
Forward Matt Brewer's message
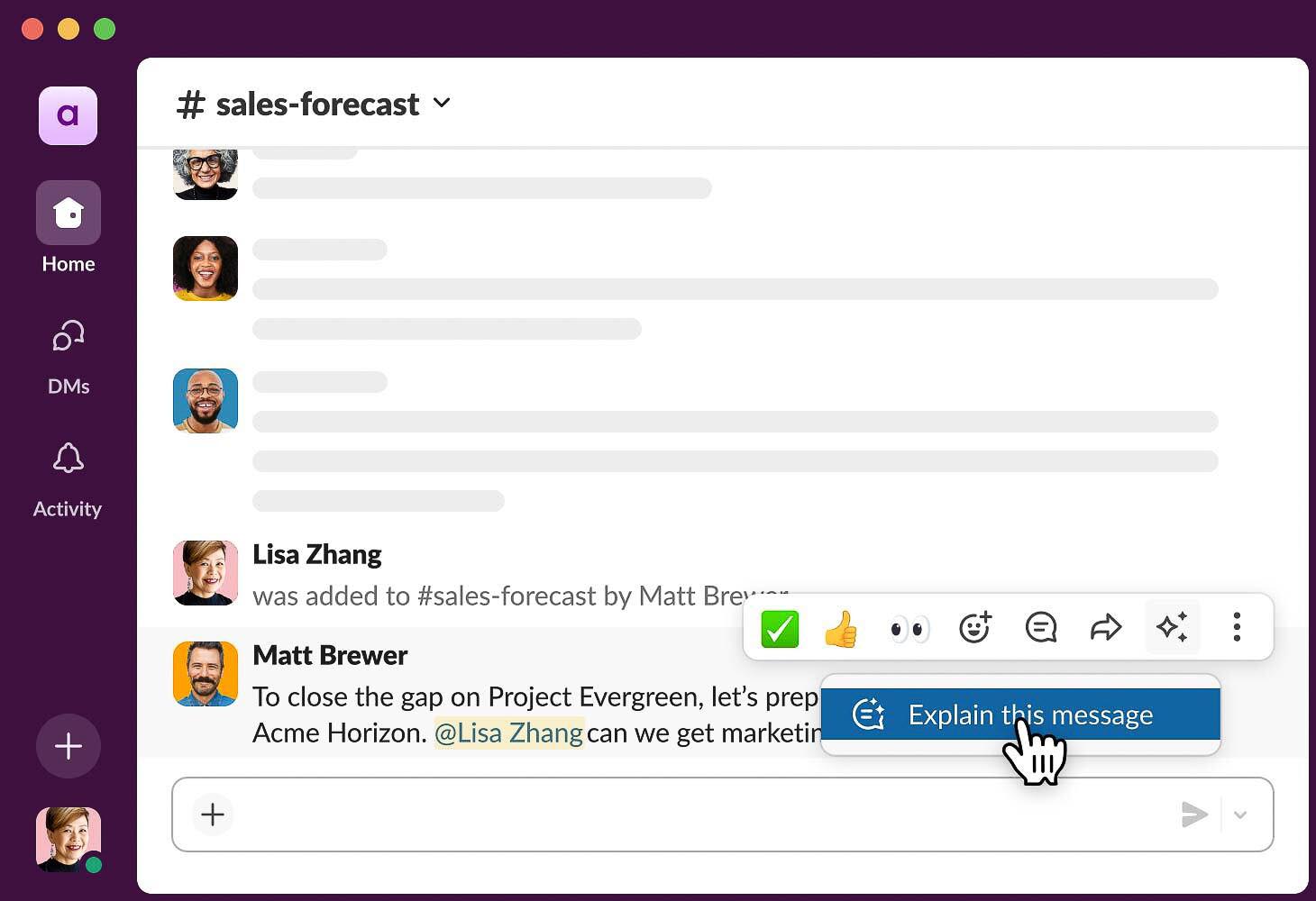pyautogui.click(x=1106, y=627)
